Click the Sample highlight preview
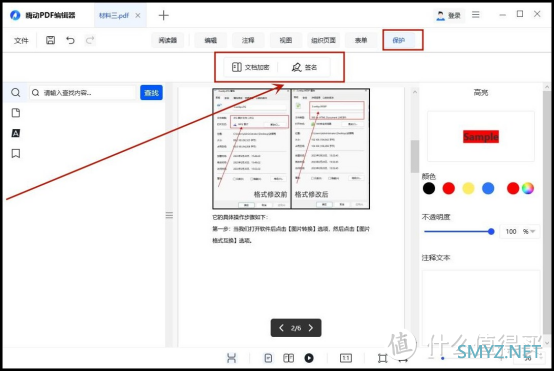Screen dimensions: 554x371 point(481,137)
